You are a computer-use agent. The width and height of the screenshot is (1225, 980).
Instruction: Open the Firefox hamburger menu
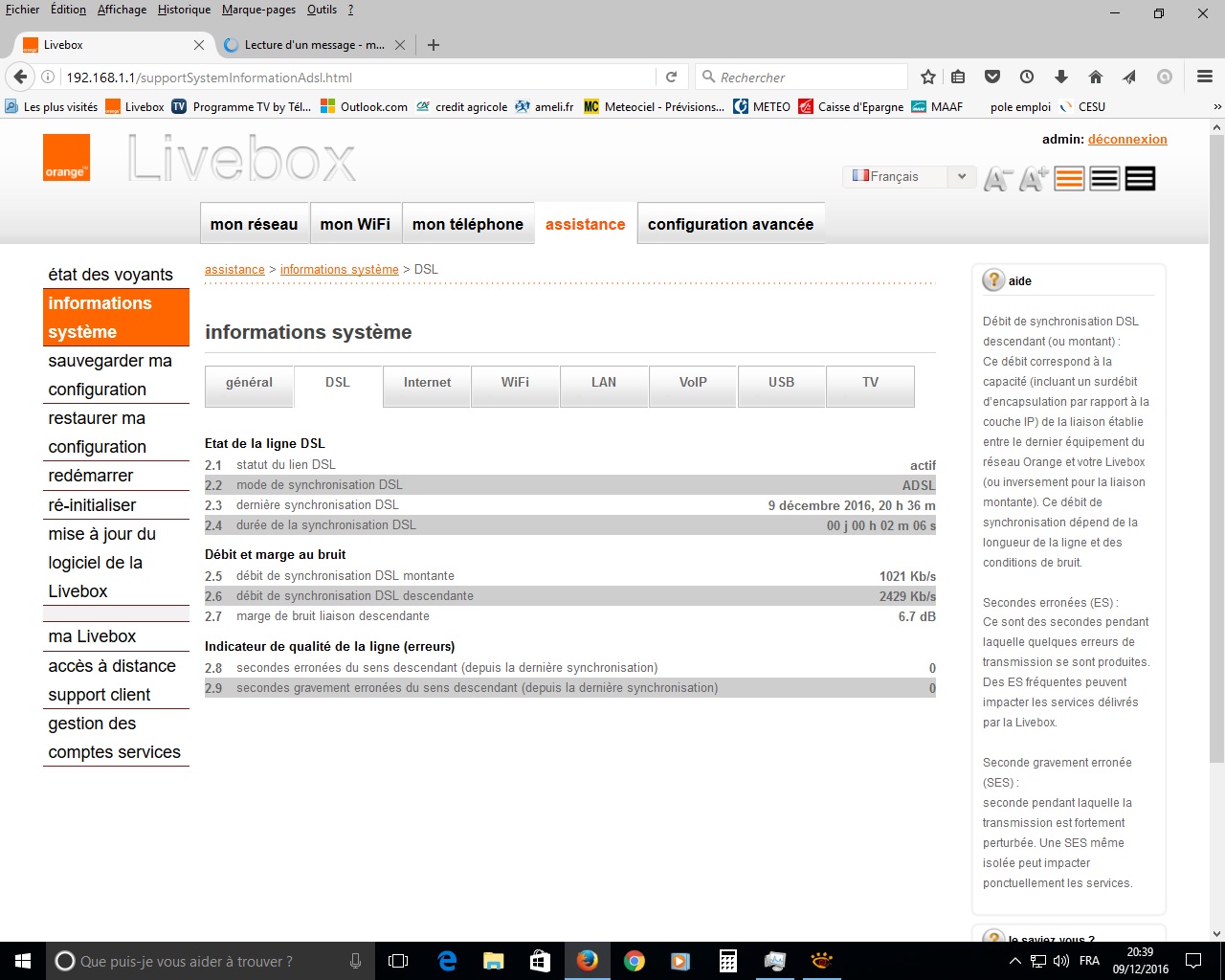[x=1205, y=78]
